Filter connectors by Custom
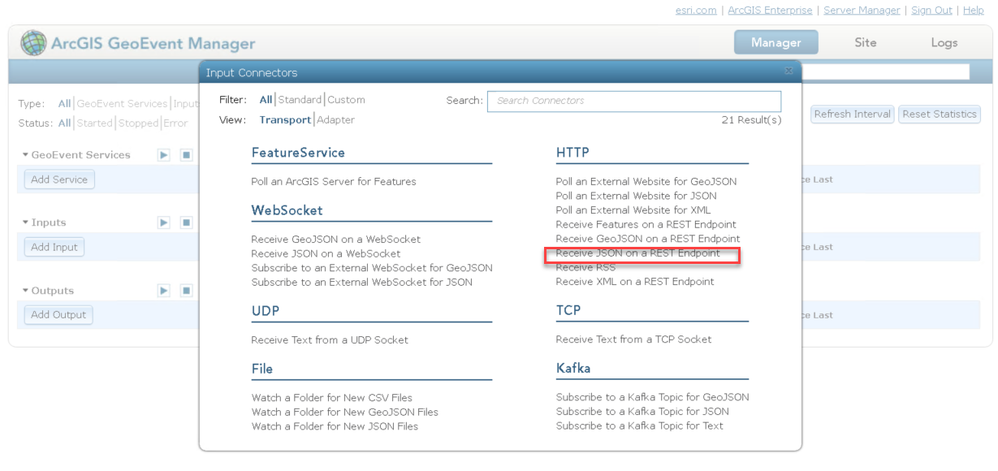The image size is (998, 471). click(346, 100)
